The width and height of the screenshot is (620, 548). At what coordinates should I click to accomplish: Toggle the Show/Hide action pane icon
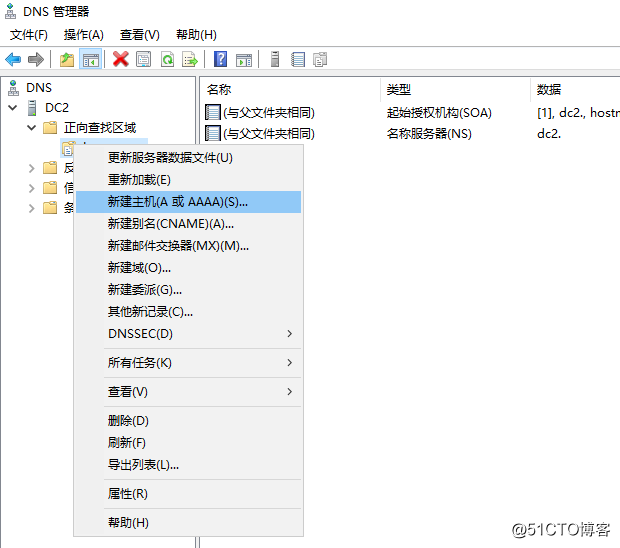click(x=244, y=60)
